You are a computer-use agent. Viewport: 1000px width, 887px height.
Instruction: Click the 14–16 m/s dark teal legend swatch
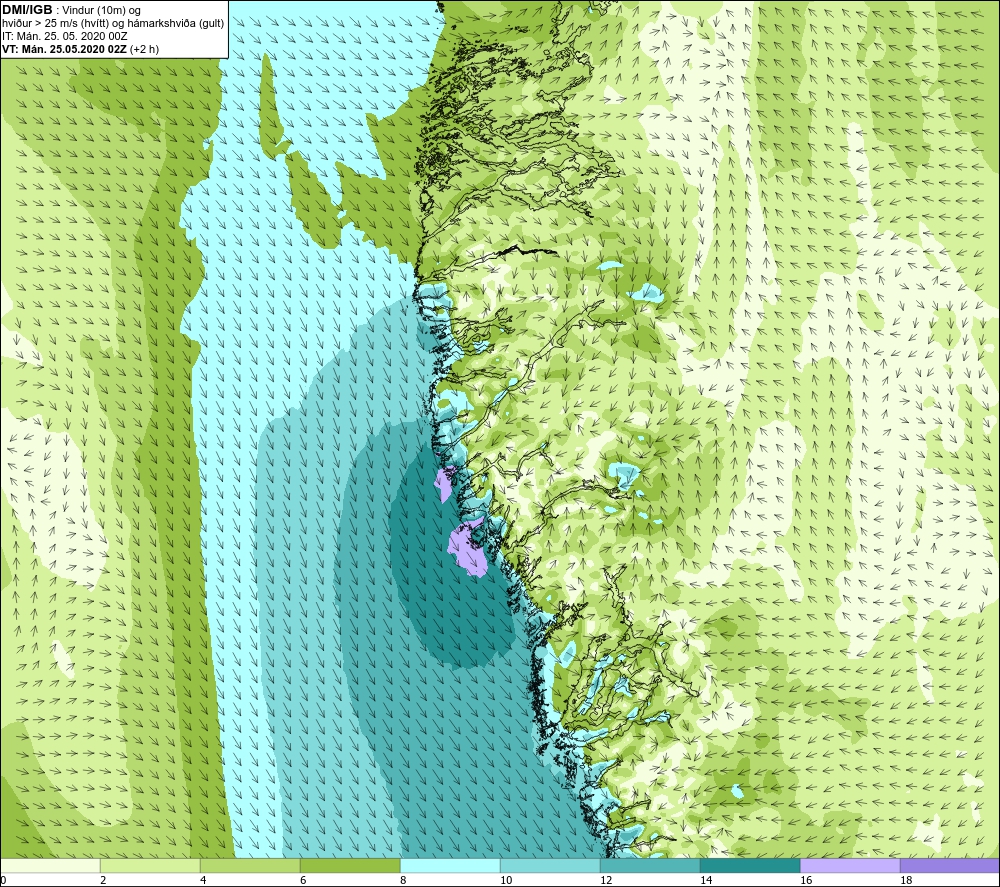pyautogui.click(x=750, y=865)
